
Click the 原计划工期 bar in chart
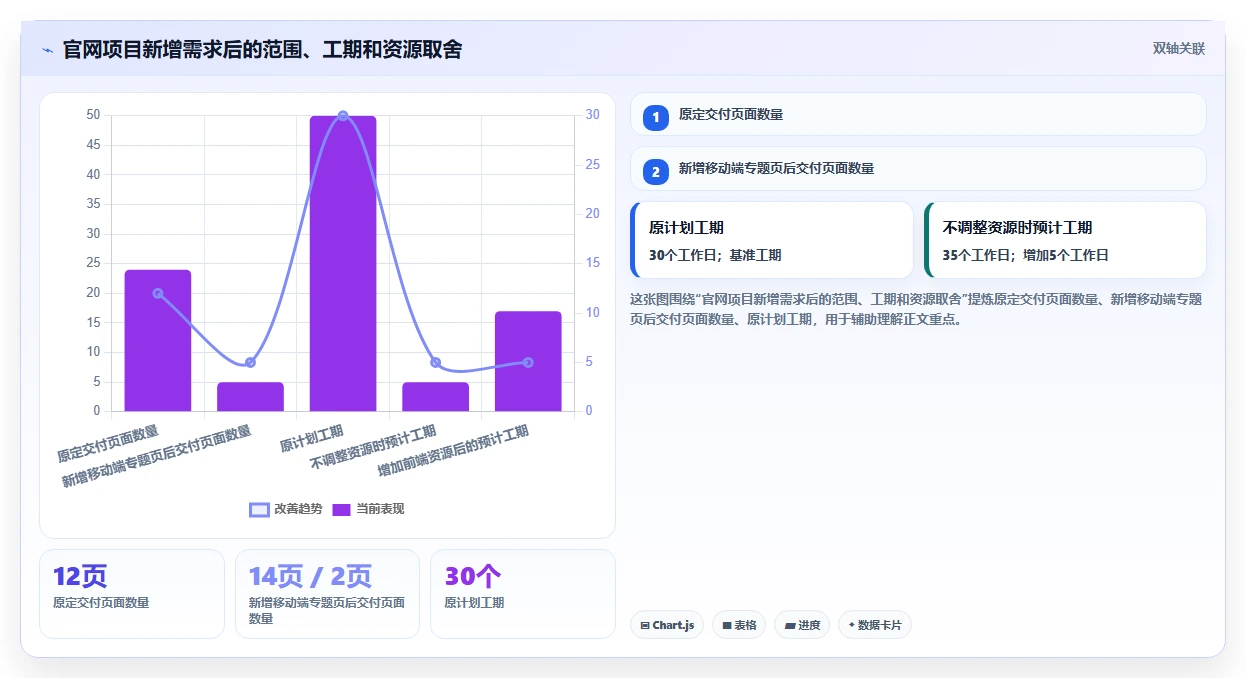click(x=343, y=263)
